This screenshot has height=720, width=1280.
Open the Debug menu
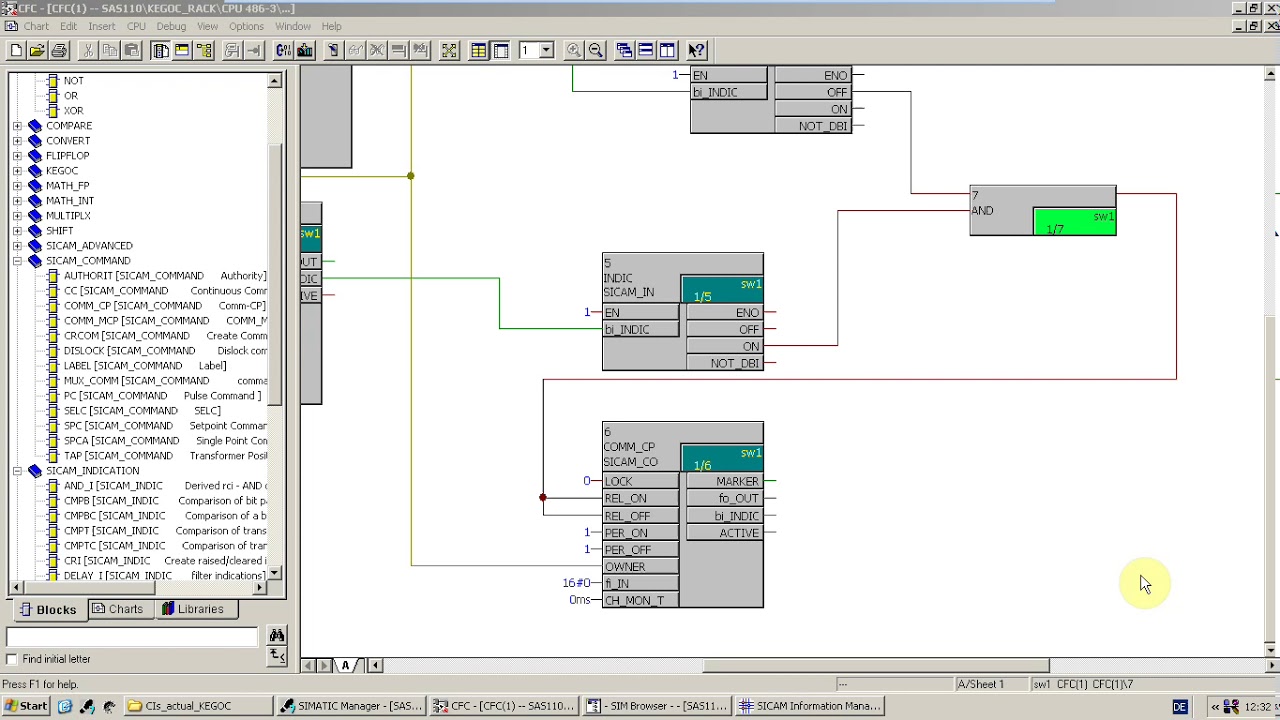click(171, 26)
